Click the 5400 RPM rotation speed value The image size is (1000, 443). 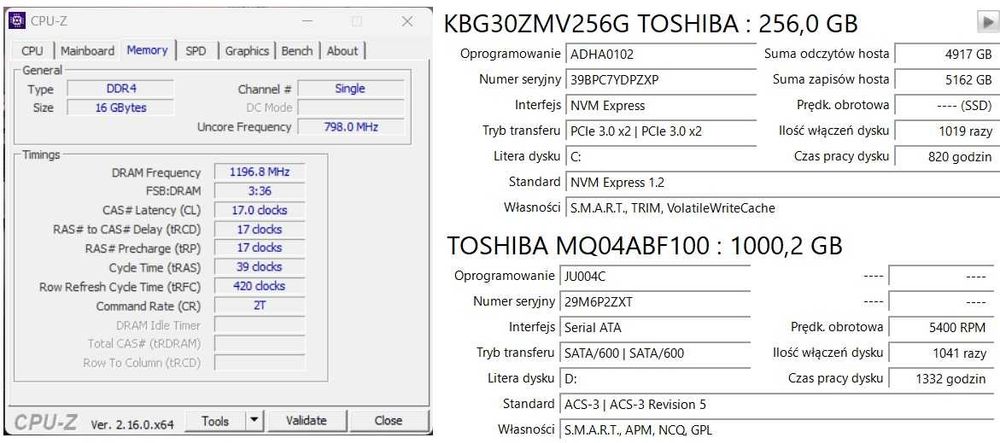click(x=943, y=328)
